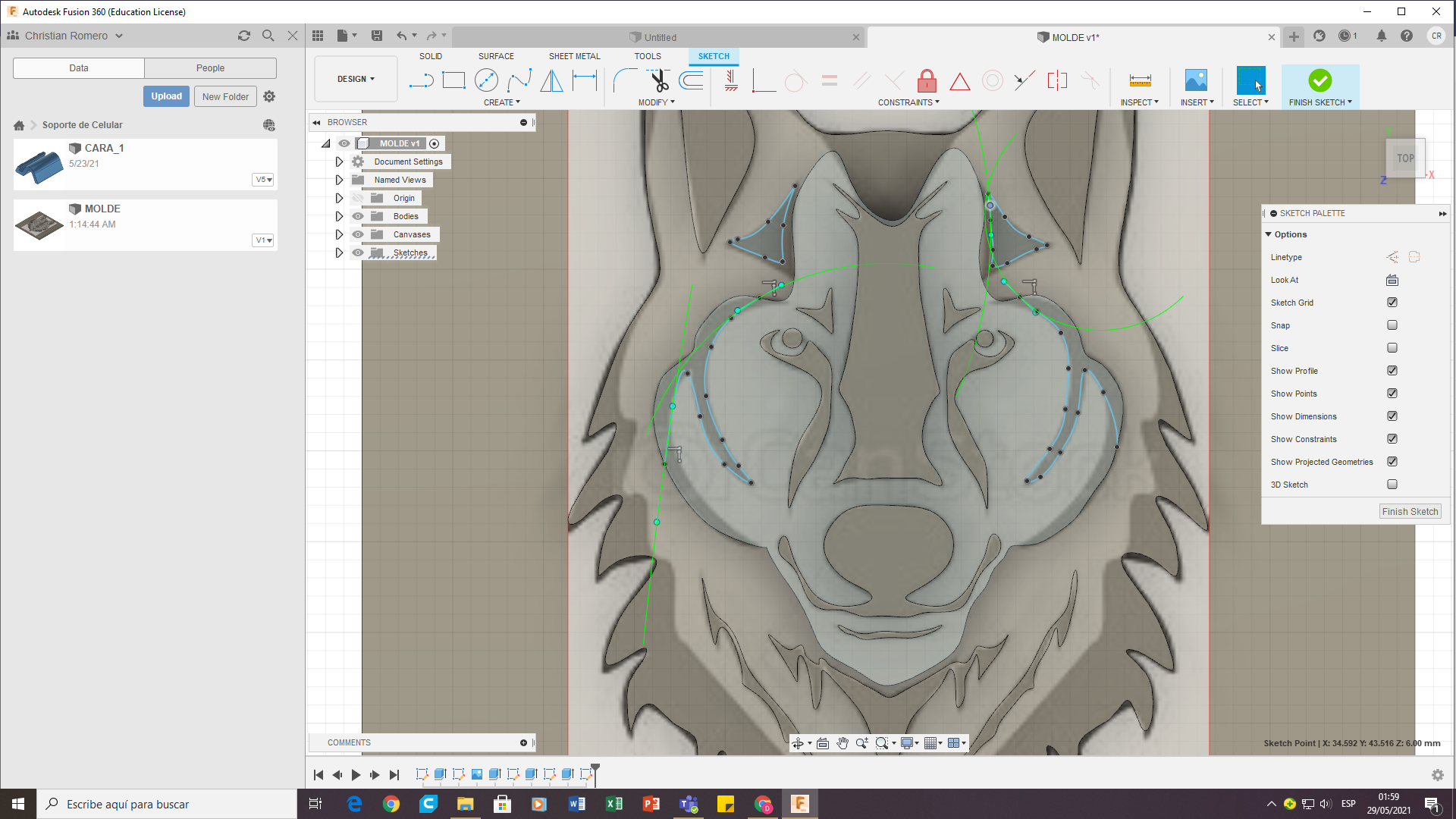
Task: Click the TOP face of view cube
Action: tap(1405, 158)
